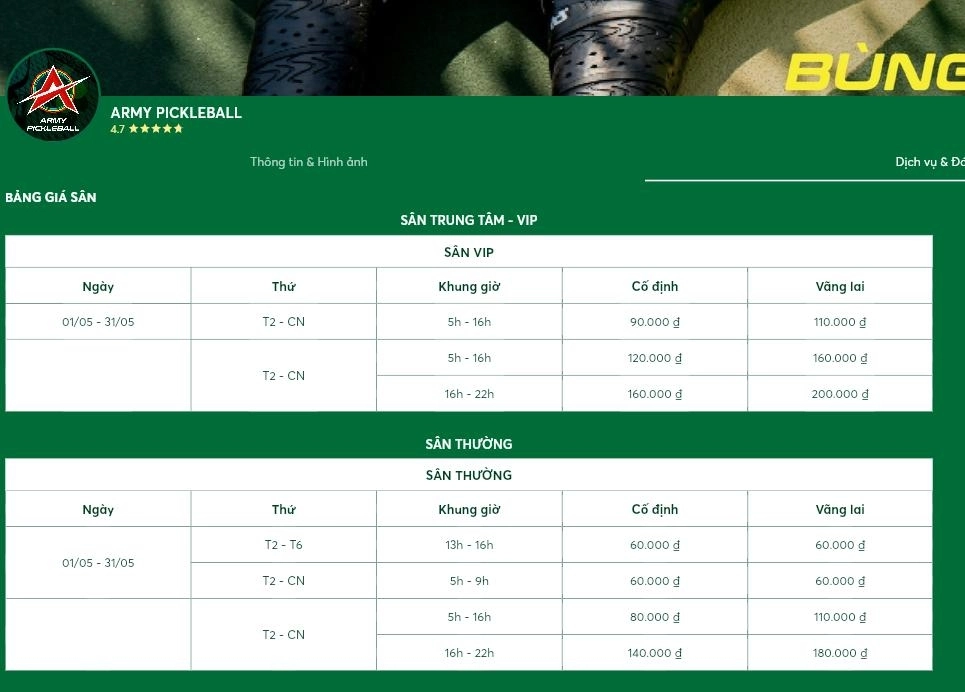Viewport: 965px width, 692px height.
Task: Click the 200.000 đ VIP evening price
Action: coord(839,394)
